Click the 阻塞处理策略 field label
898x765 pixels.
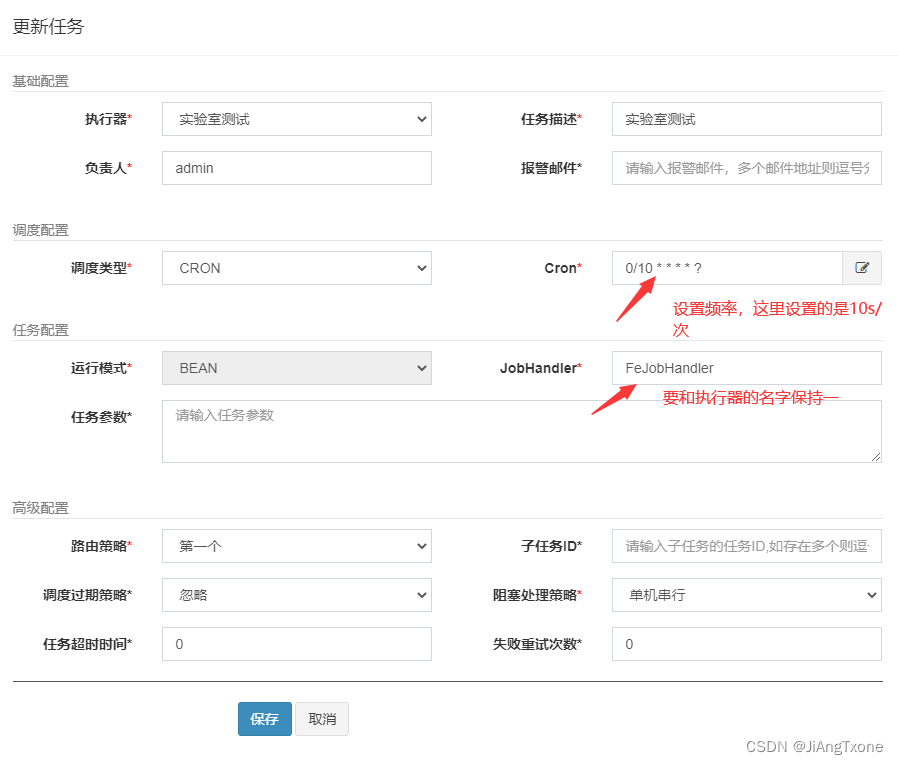pos(537,595)
